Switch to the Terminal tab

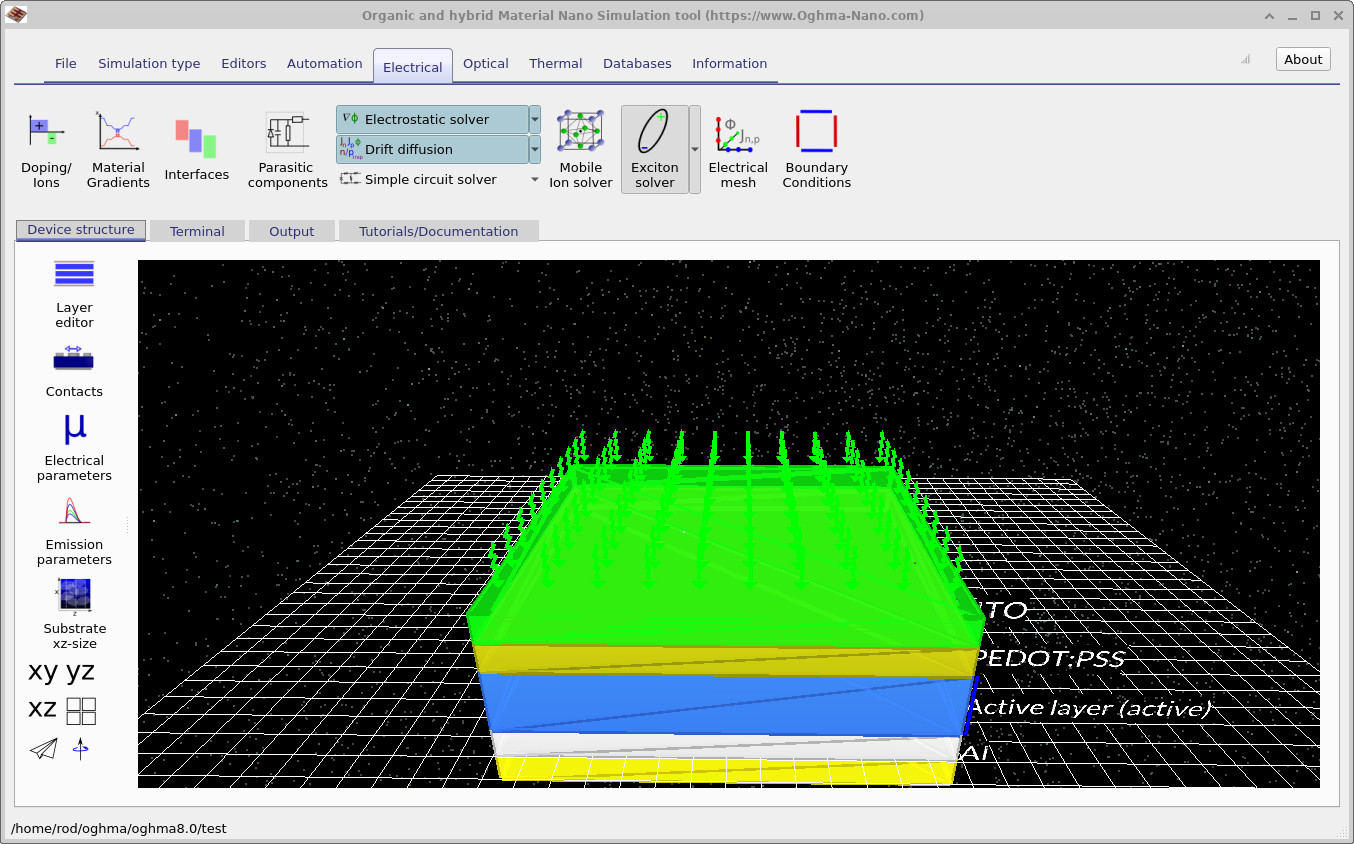[x=197, y=230]
